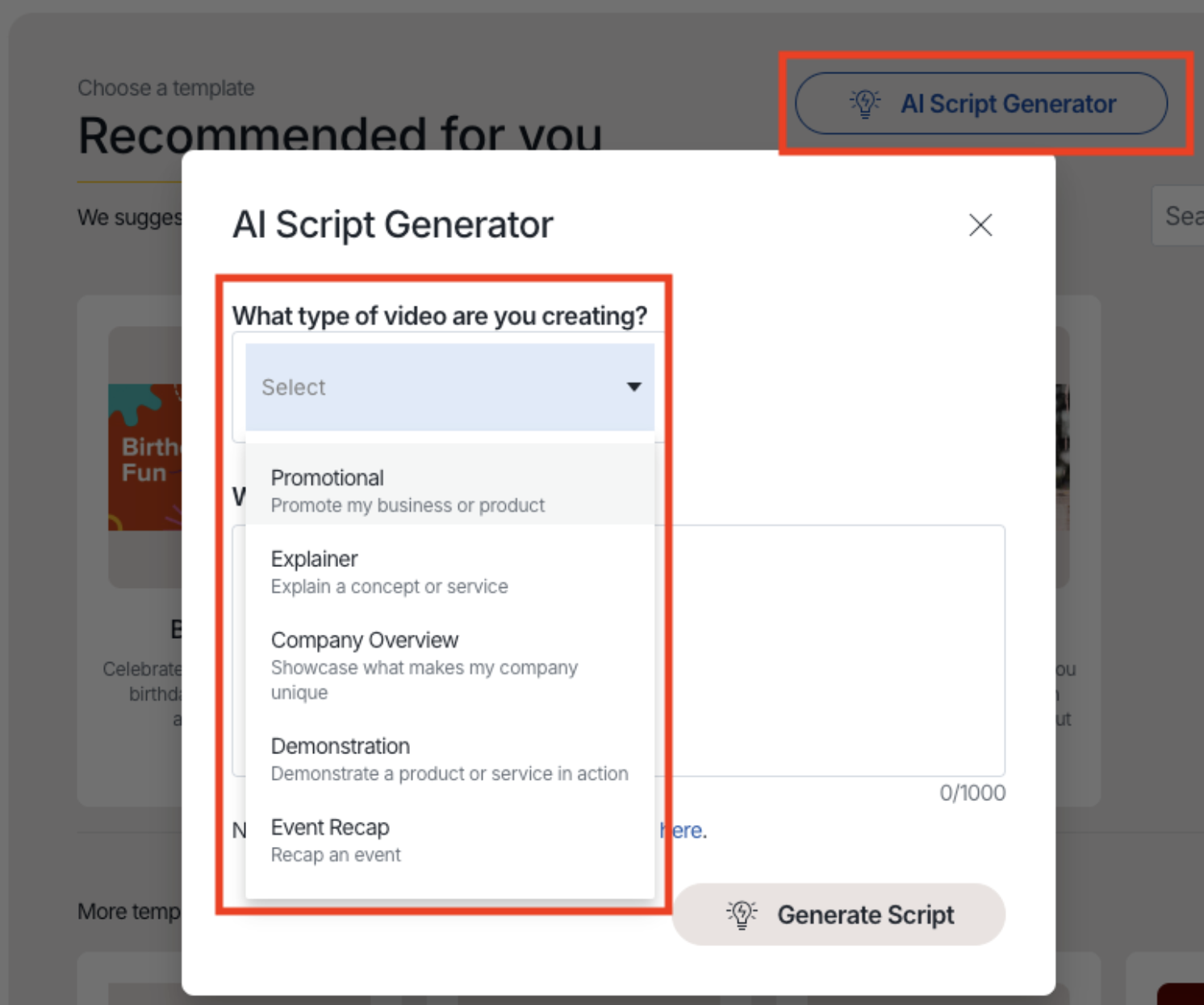The width and height of the screenshot is (1204, 1005).
Task: Click the Birthday Fun template thumbnail
Action: tap(145, 457)
